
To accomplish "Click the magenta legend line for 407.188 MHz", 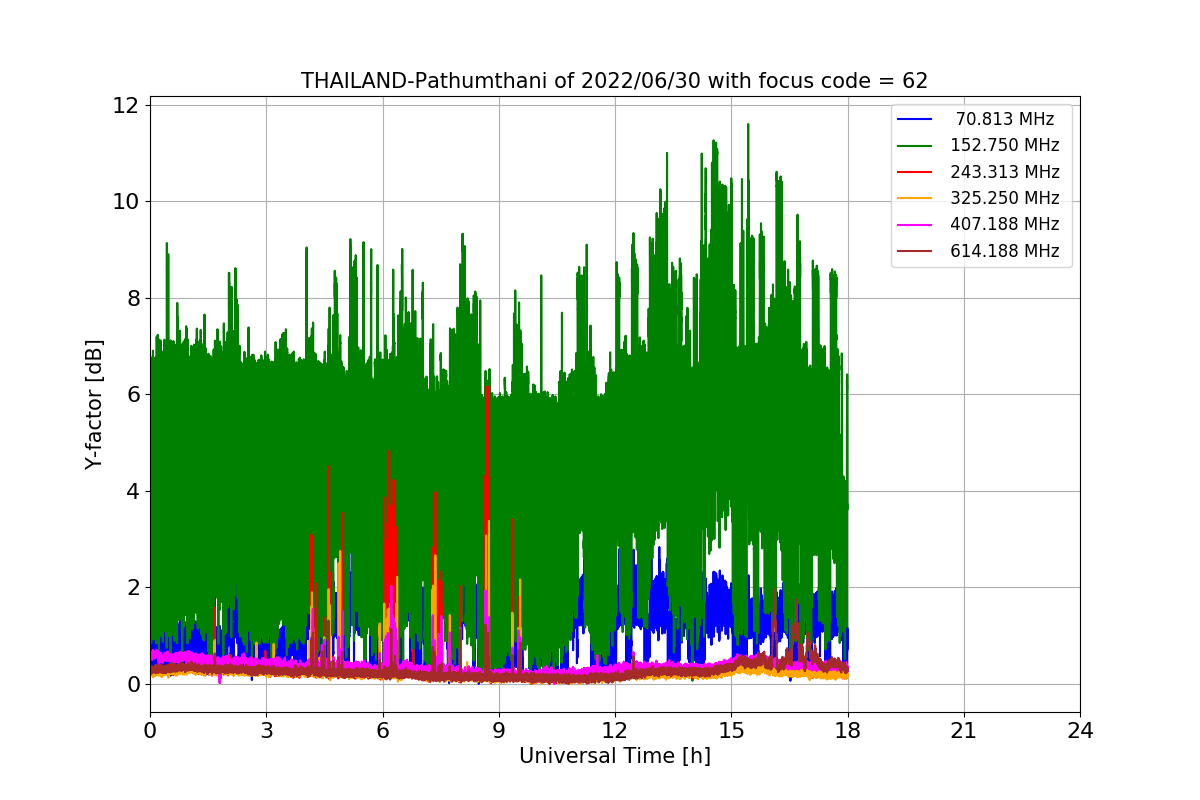I will pos(915,224).
